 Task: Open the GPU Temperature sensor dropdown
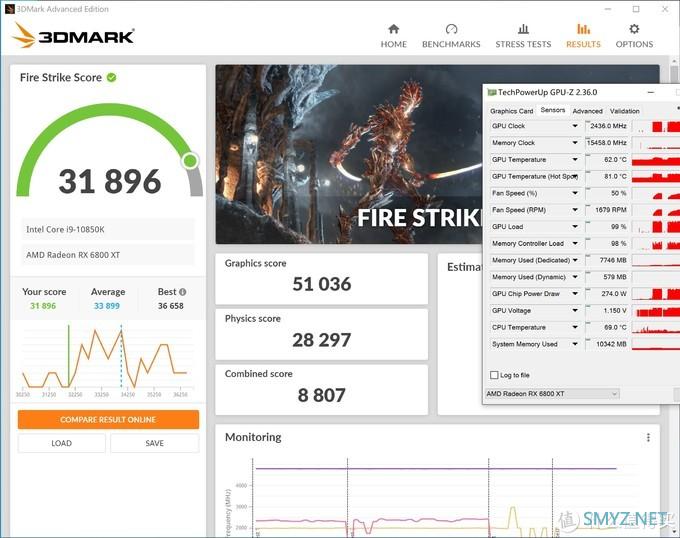[575, 160]
